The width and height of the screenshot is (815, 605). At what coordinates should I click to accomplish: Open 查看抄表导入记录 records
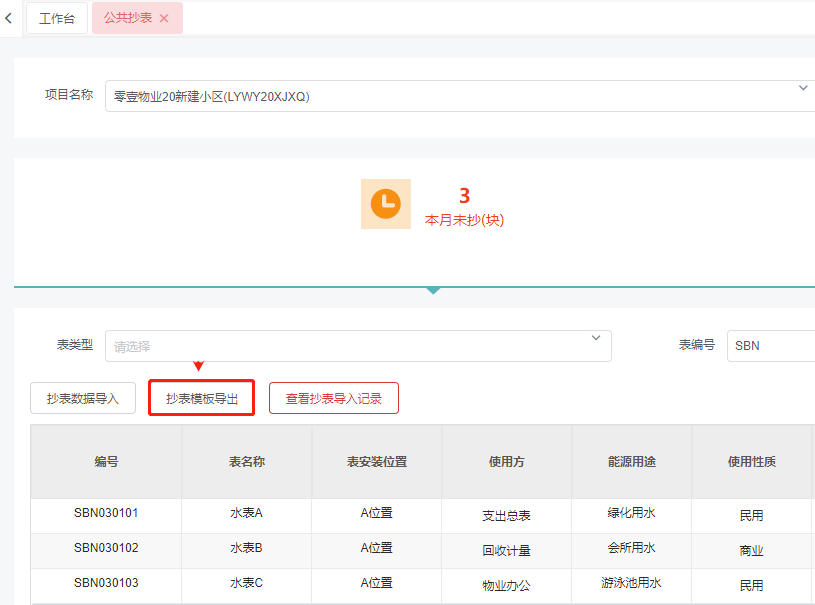[334, 398]
